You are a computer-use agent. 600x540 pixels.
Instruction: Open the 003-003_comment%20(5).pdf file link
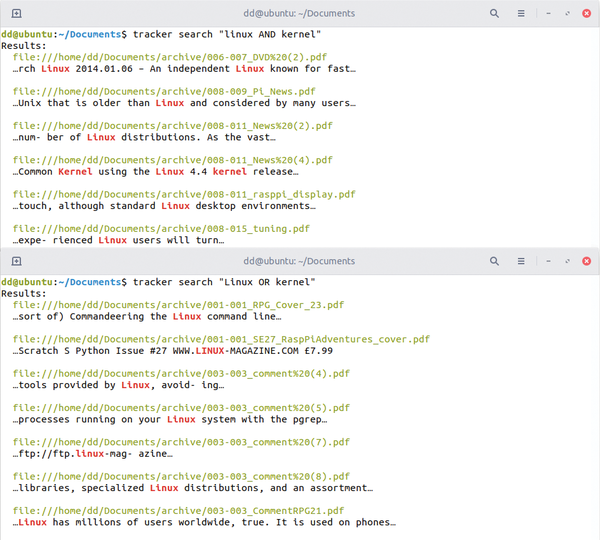point(181,408)
